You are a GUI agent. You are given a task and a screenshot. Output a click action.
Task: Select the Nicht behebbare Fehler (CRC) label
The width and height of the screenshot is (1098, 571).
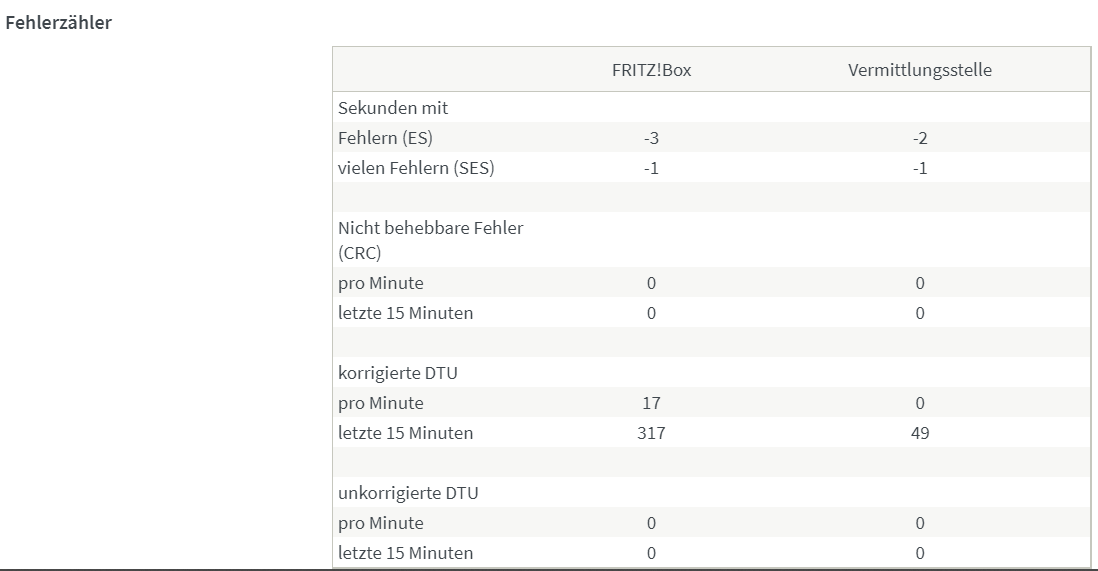[x=431, y=240]
